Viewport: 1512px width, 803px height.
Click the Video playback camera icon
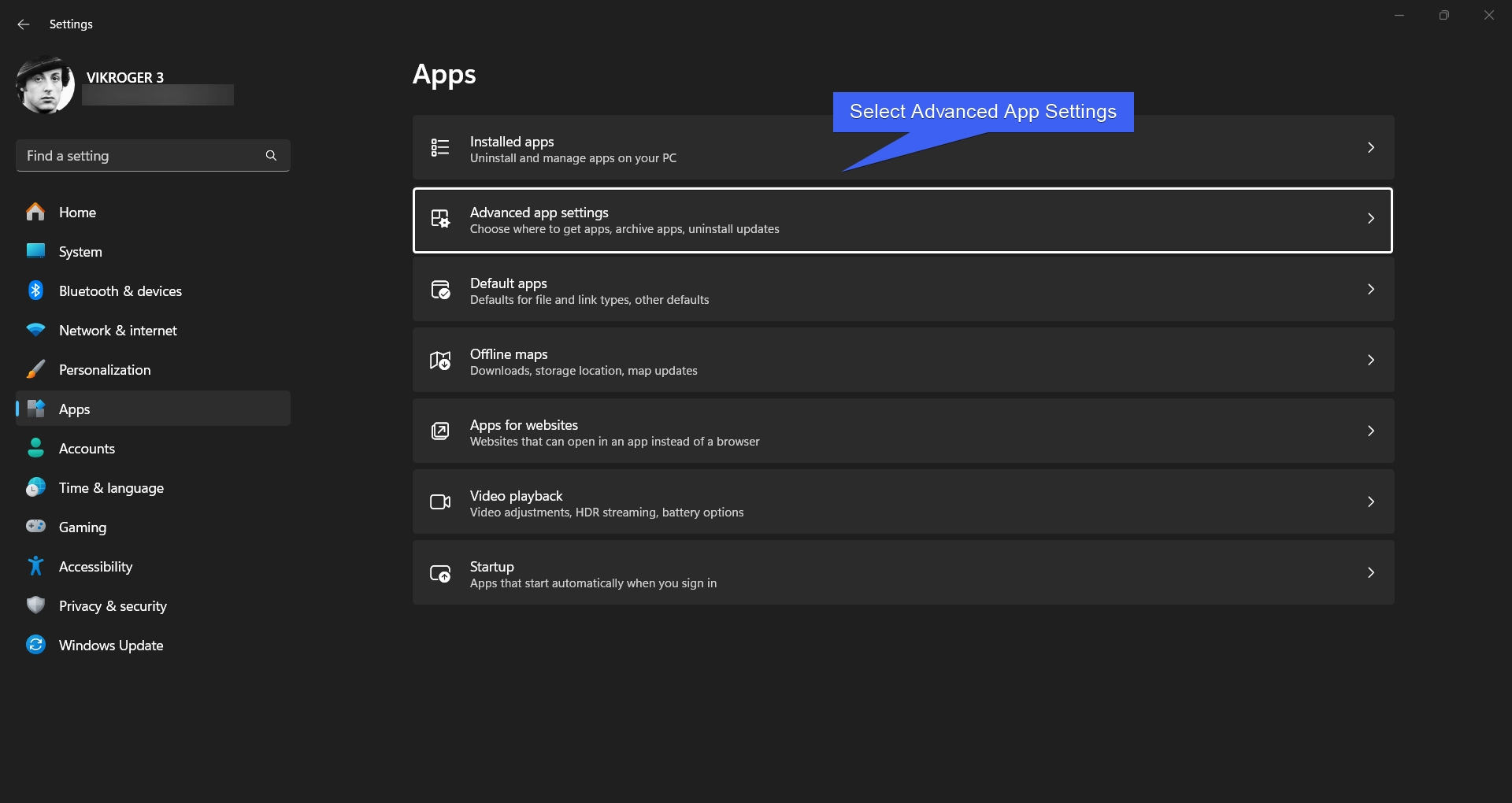[x=440, y=502]
